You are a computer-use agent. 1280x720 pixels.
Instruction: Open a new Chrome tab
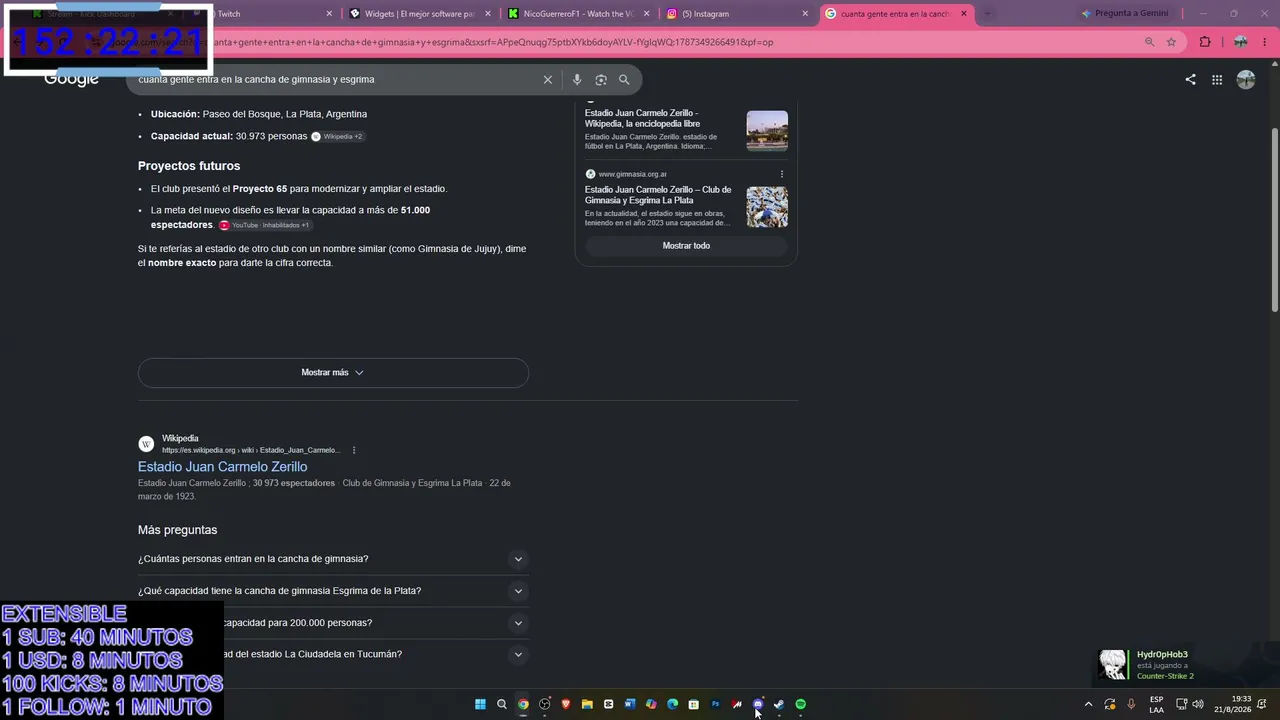coord(988,14)
